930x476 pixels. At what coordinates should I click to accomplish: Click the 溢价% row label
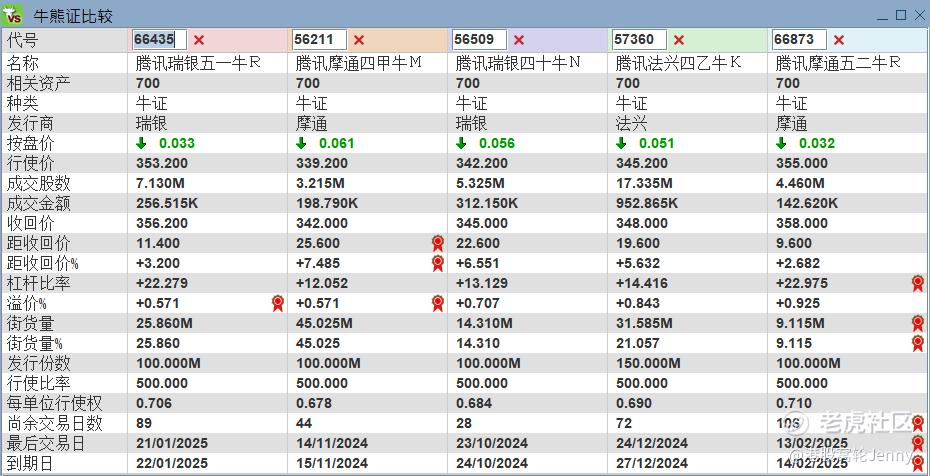[27, 304]
